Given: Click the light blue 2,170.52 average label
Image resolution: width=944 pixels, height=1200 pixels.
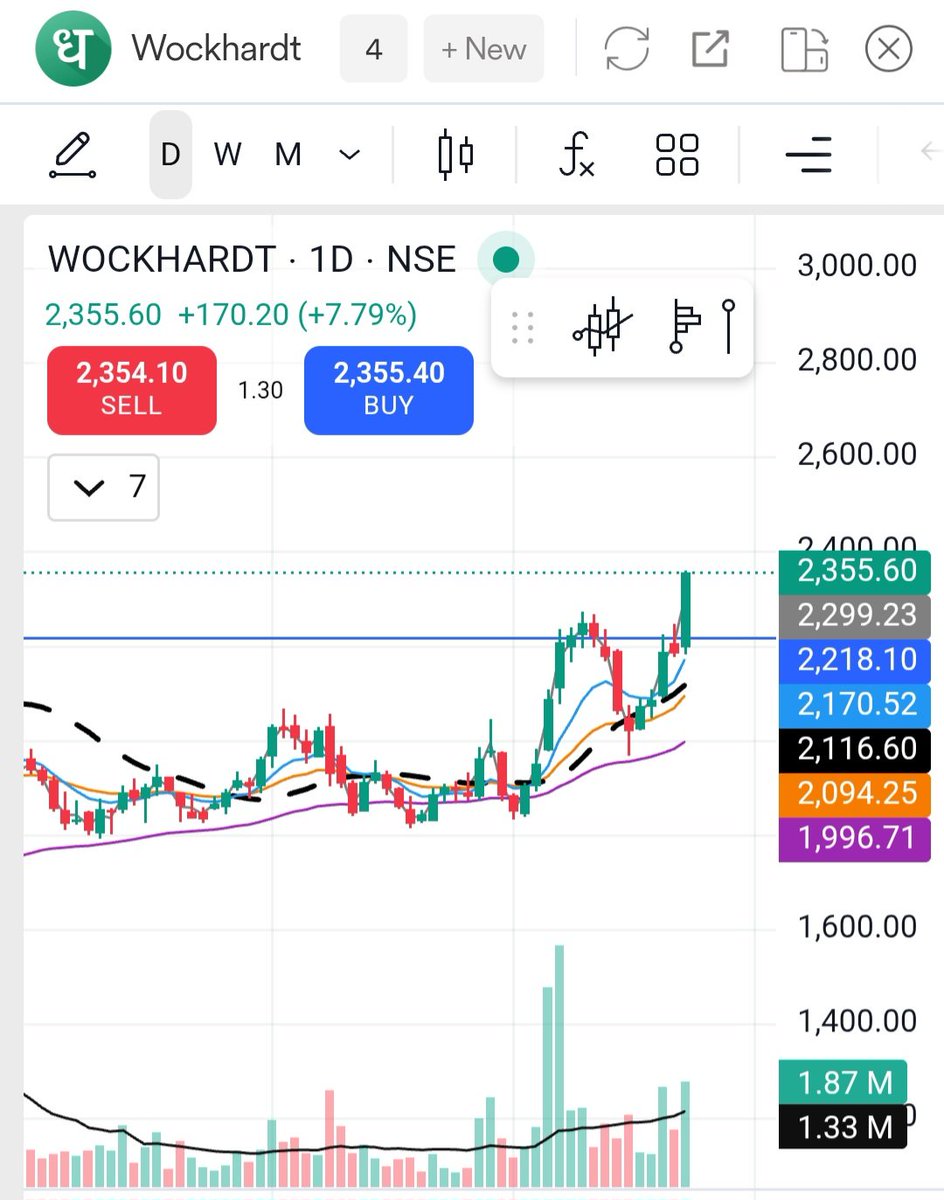Looking at the screenshot, I should (855, 704).
